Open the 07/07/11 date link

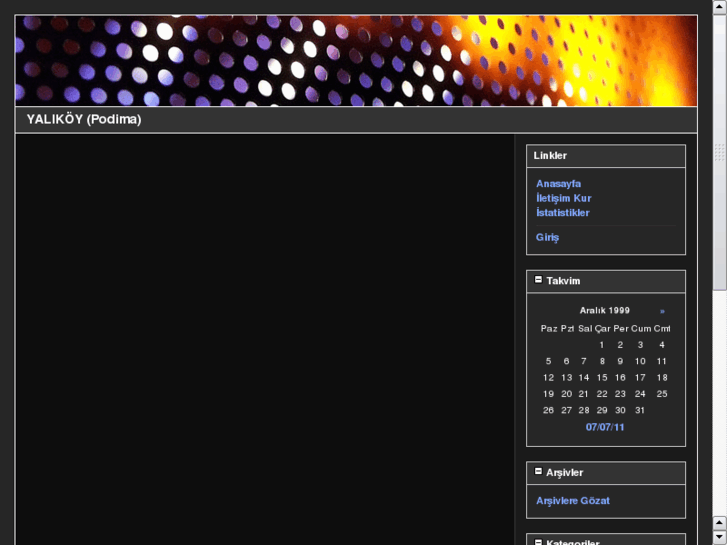point(605,427)
